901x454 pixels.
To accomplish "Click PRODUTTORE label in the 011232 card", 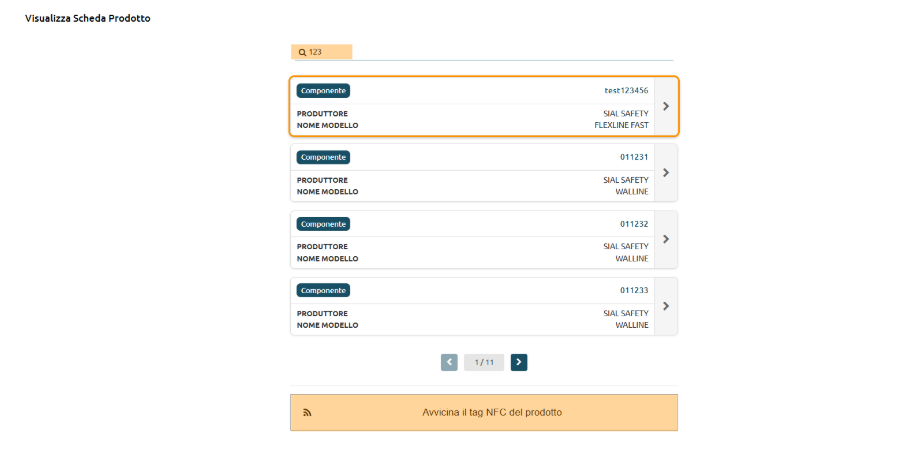I will [322, 247].
